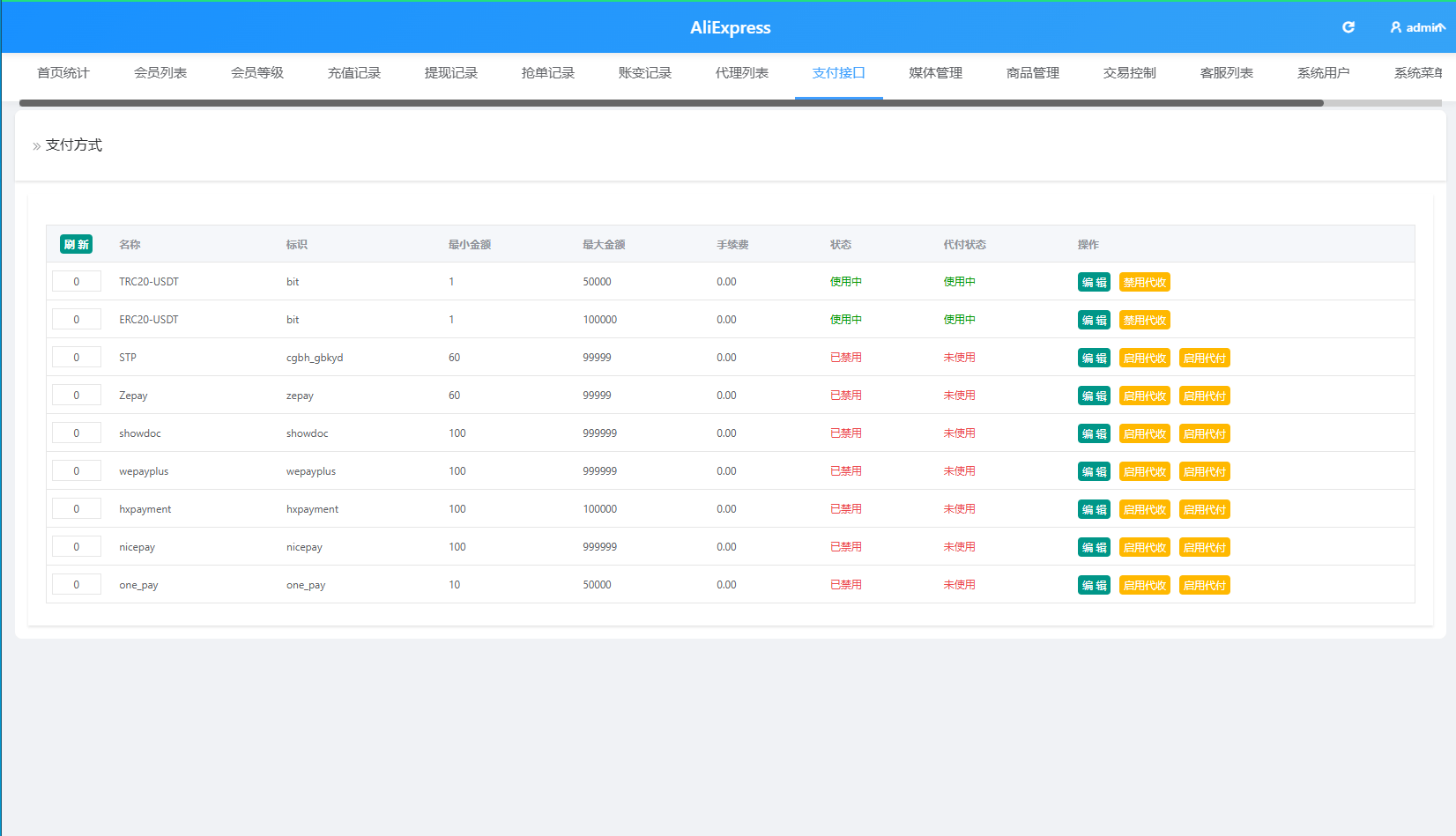Edit the TRC20-USDT payment row
The image size is (1456, 836).
[x=1094, y=282]
